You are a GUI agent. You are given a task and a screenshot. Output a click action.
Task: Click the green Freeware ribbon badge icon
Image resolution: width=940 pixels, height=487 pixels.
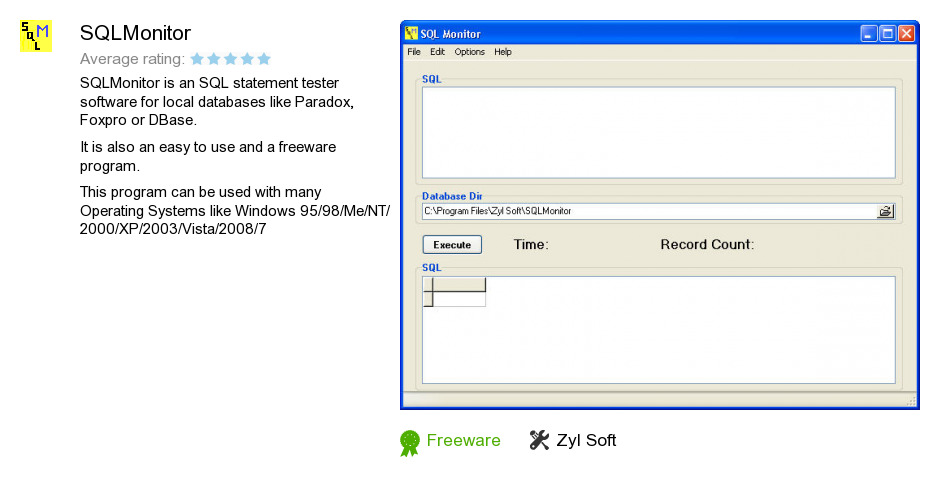click(x=410, y=443)
